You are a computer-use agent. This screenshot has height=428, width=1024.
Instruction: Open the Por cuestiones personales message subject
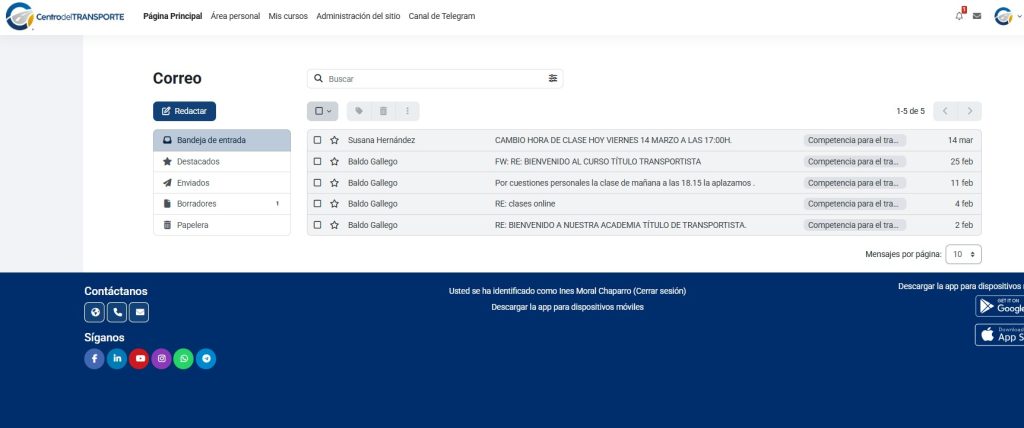[625, 183]
